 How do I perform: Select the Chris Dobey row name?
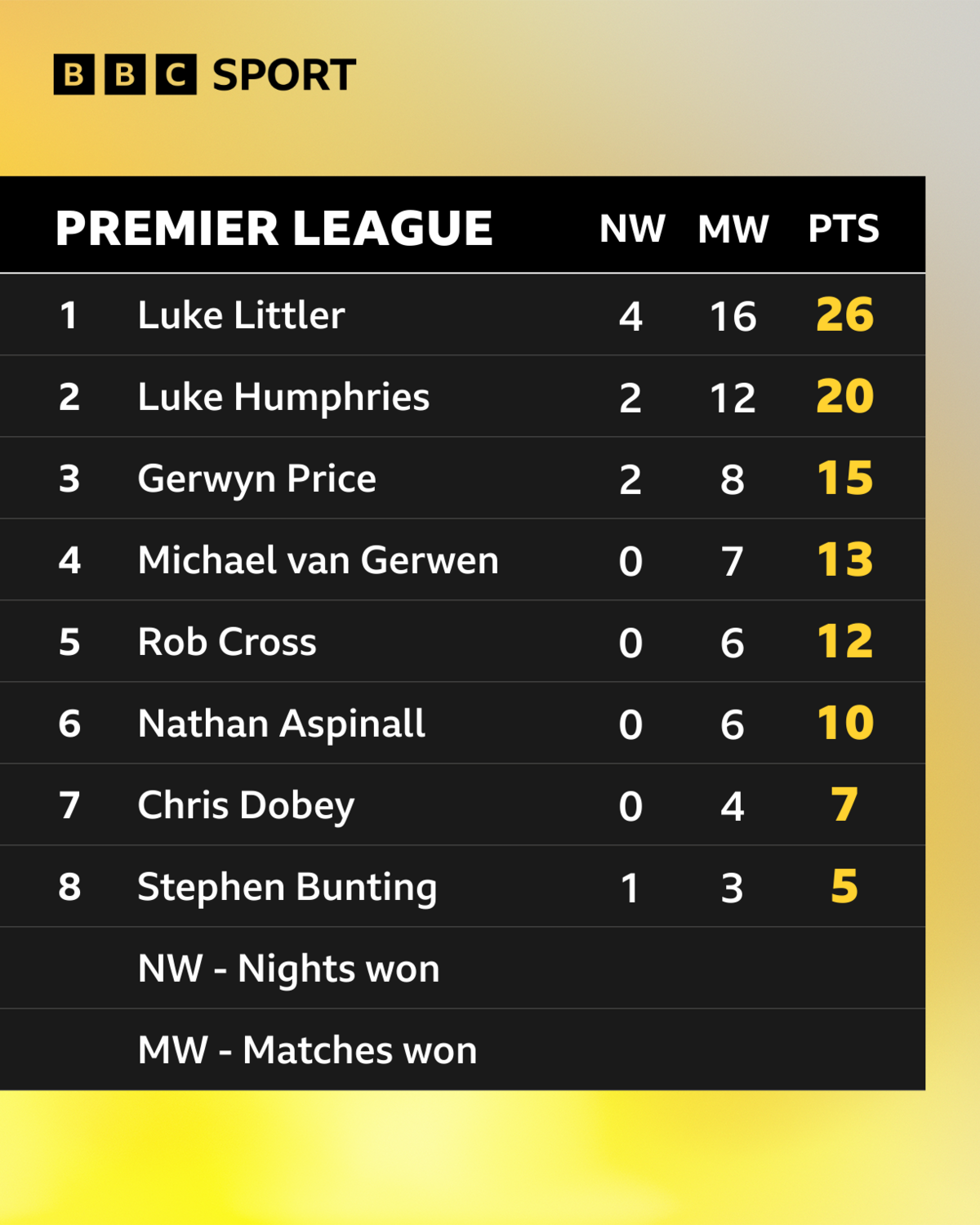[246, 806]
